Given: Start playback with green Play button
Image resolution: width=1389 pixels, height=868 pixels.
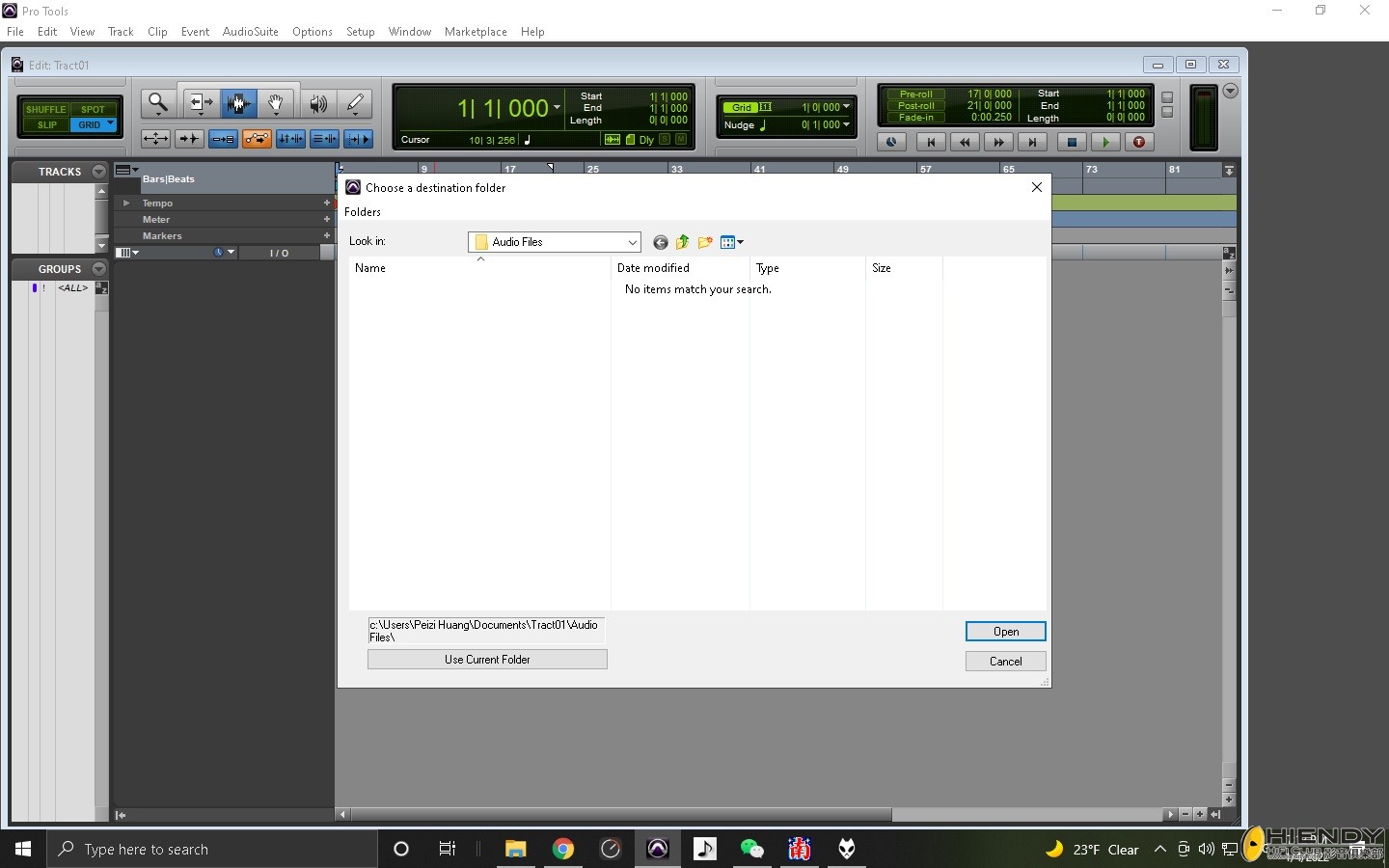Looking at the screenshot, I should (x=1105, y=142).
